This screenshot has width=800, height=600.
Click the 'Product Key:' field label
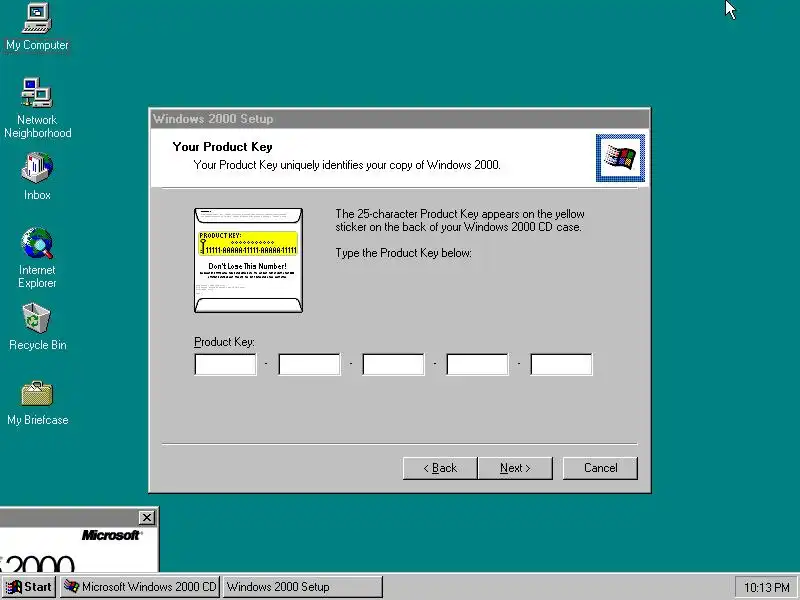(224, 342)
